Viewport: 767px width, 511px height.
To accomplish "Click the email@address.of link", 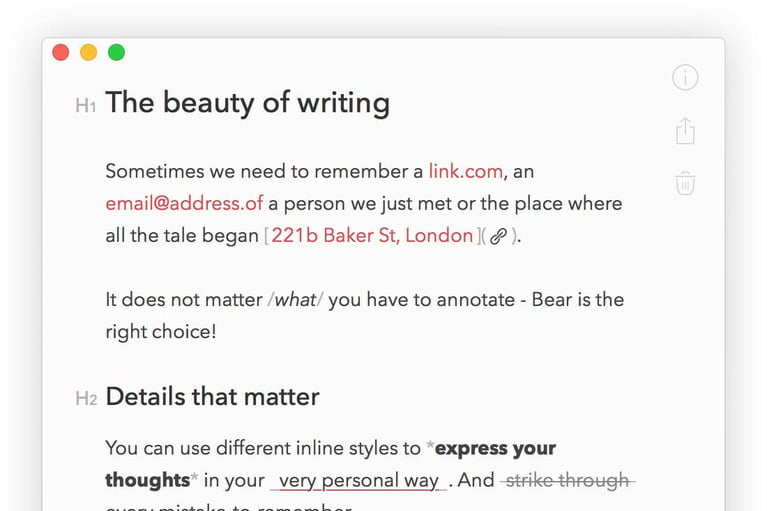I will tap(184, 203).
